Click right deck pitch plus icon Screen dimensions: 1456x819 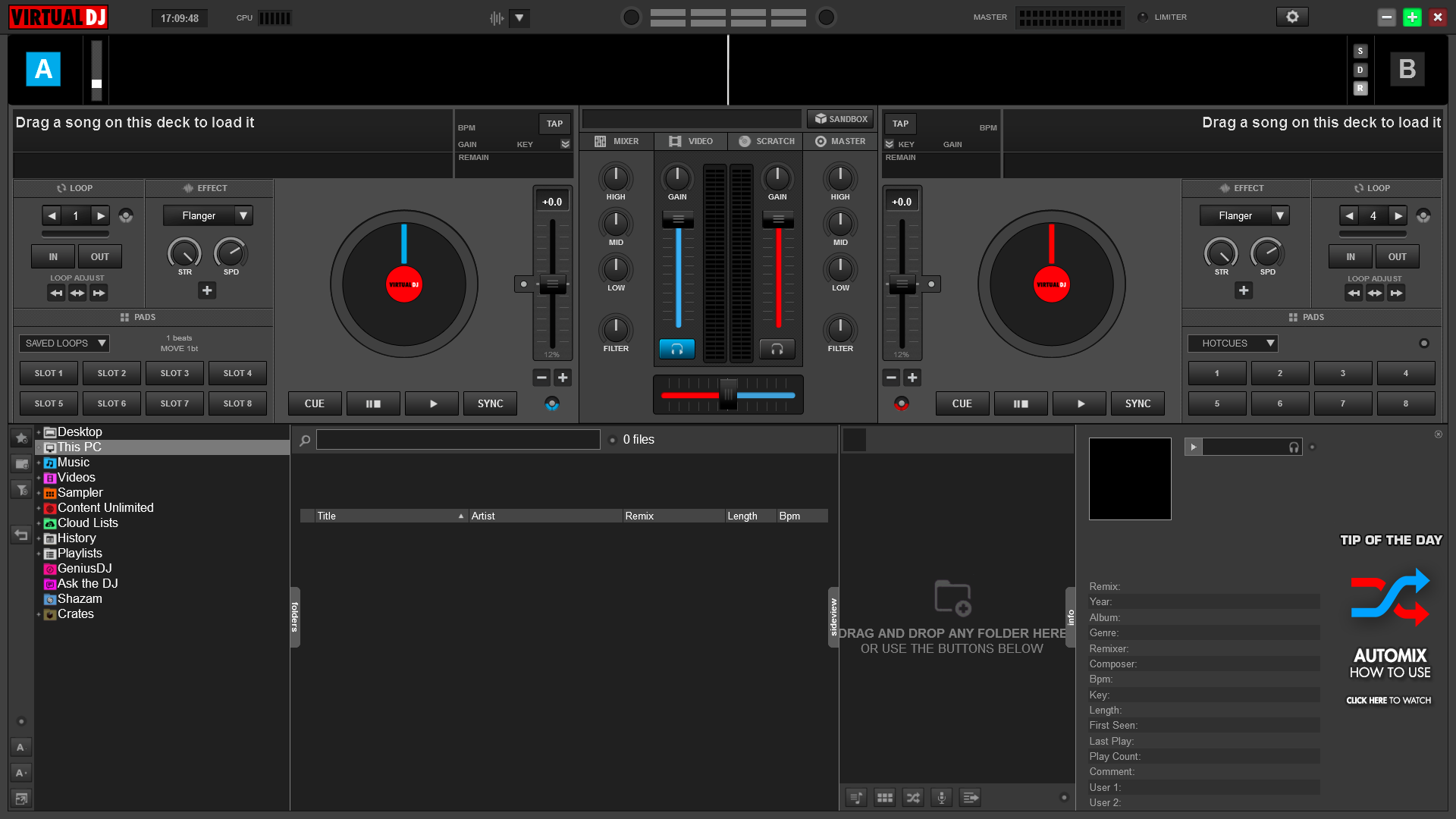pyautogui.click(x=912, y=378)
